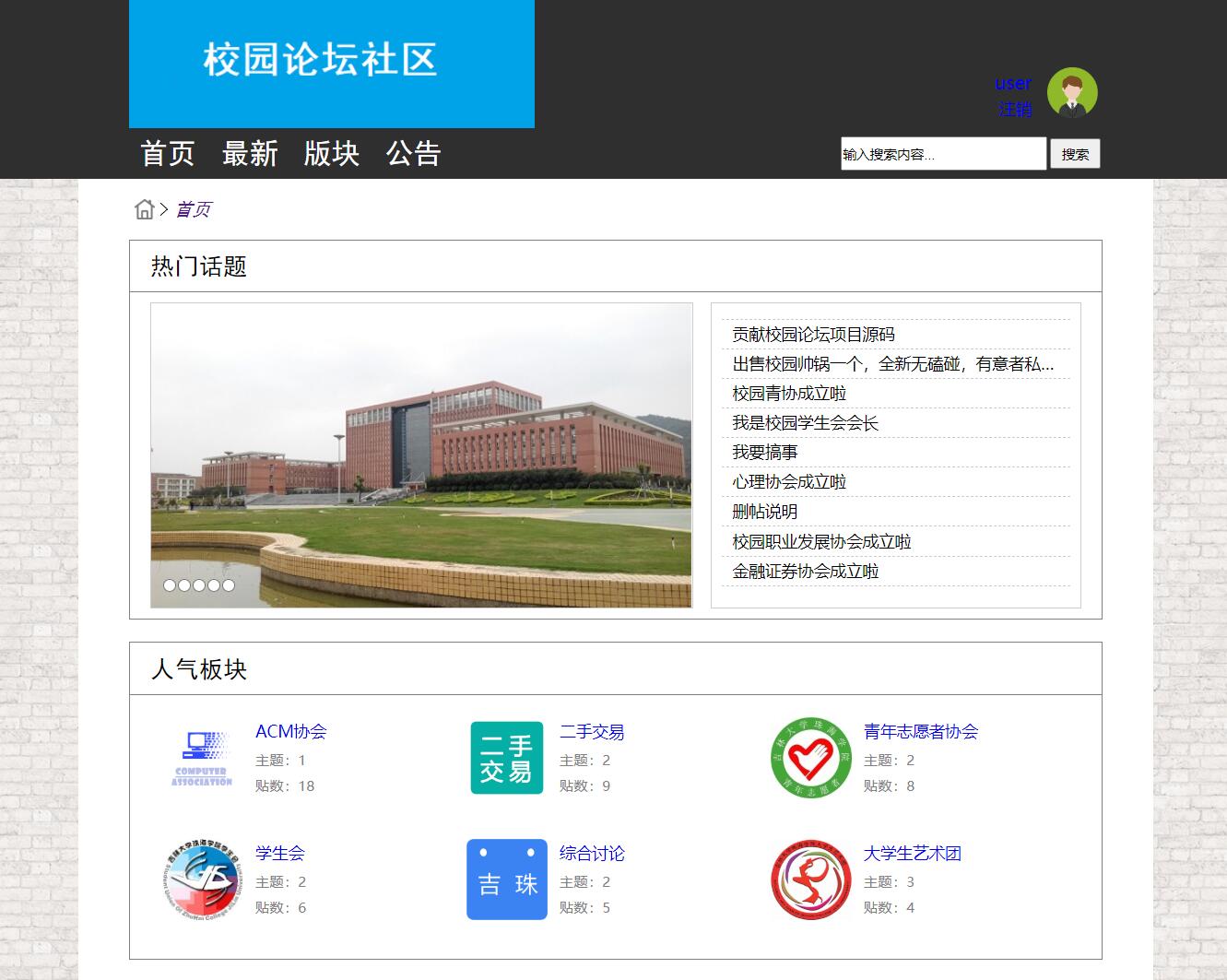Switch to the 版块 section in navigation
Image resolution: width=1227 pixels, height=980 pixels.
click(x=332, y=153)
